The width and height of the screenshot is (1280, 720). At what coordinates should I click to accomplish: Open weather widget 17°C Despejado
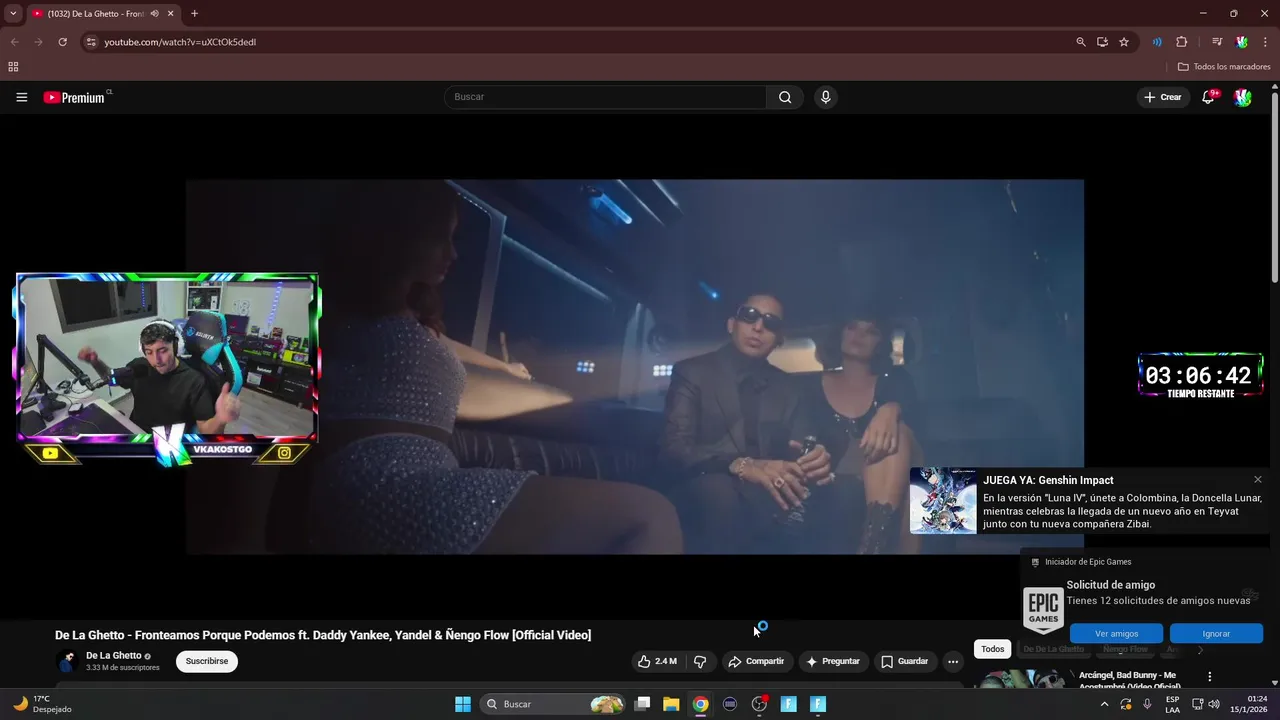tap(42, 704)
